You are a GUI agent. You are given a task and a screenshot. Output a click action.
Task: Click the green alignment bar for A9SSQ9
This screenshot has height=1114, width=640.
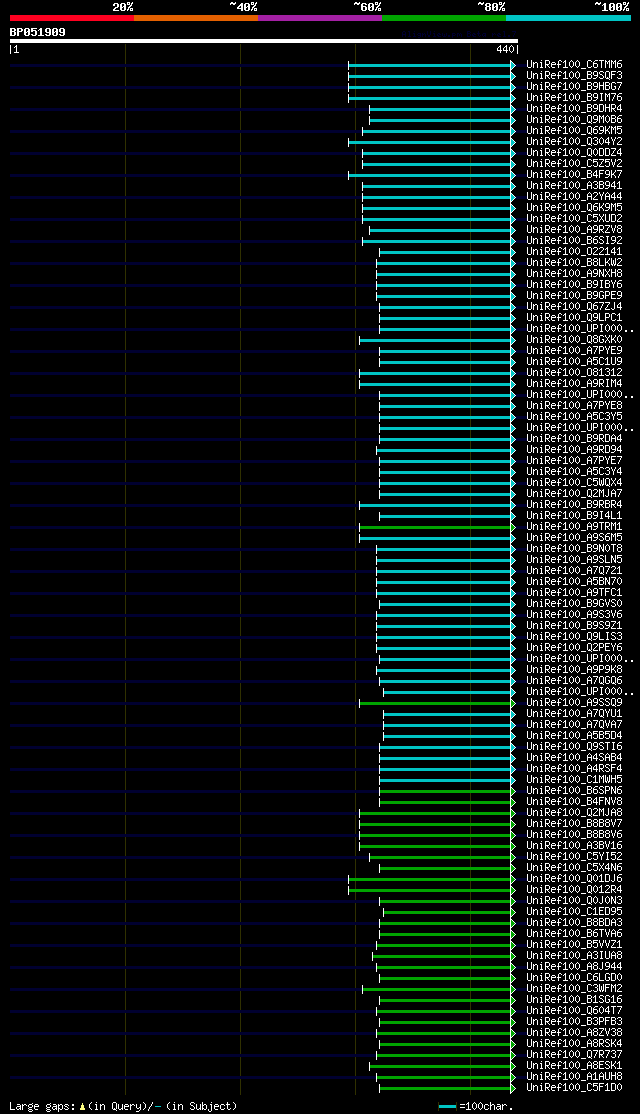pos(436,703)
